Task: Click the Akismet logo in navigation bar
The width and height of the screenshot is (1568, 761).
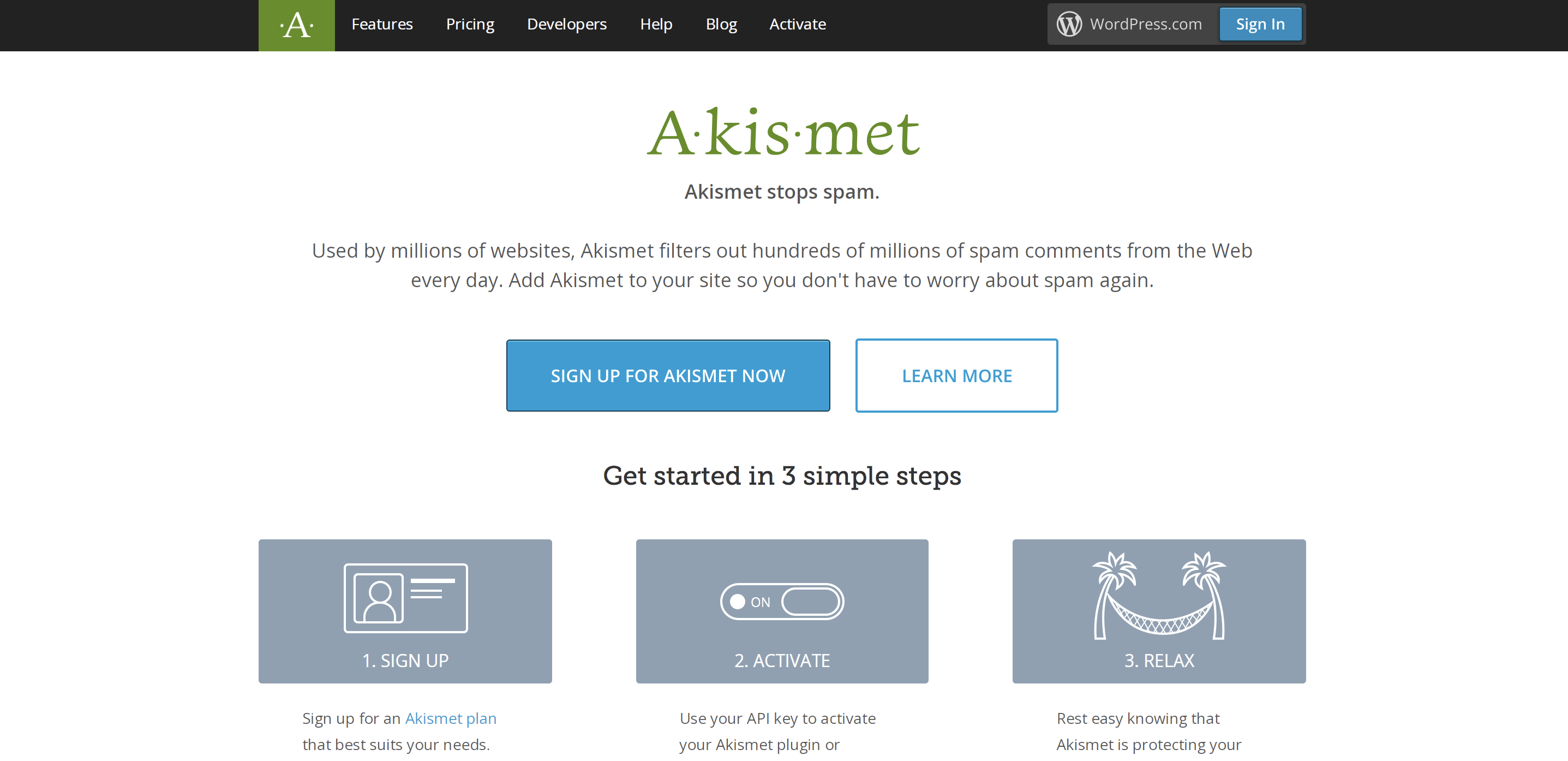Action: 296,25
